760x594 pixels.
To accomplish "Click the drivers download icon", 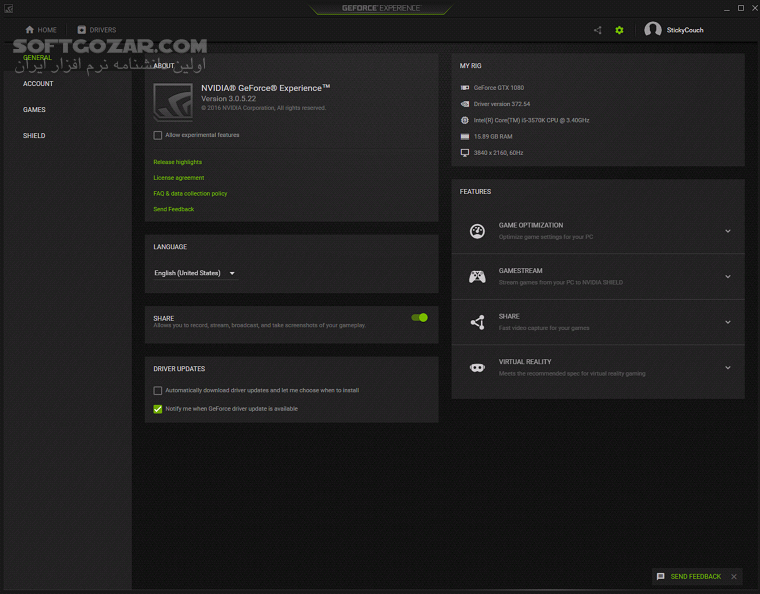I will [81, 30].
